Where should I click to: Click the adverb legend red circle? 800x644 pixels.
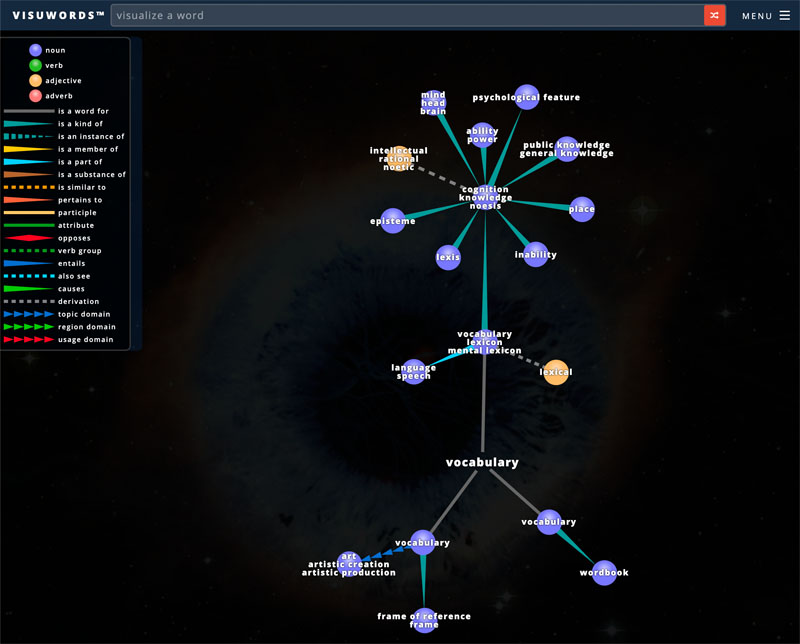35,96
